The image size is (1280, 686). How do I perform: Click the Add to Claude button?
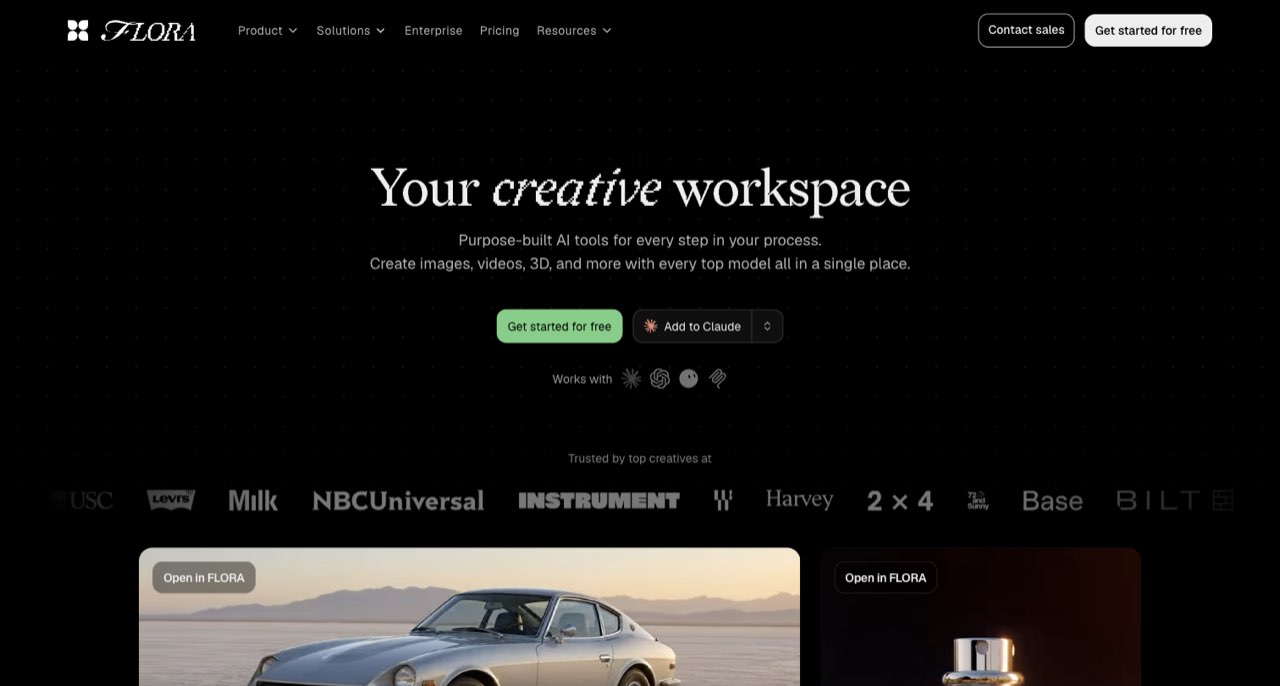(x=693, y=326)
